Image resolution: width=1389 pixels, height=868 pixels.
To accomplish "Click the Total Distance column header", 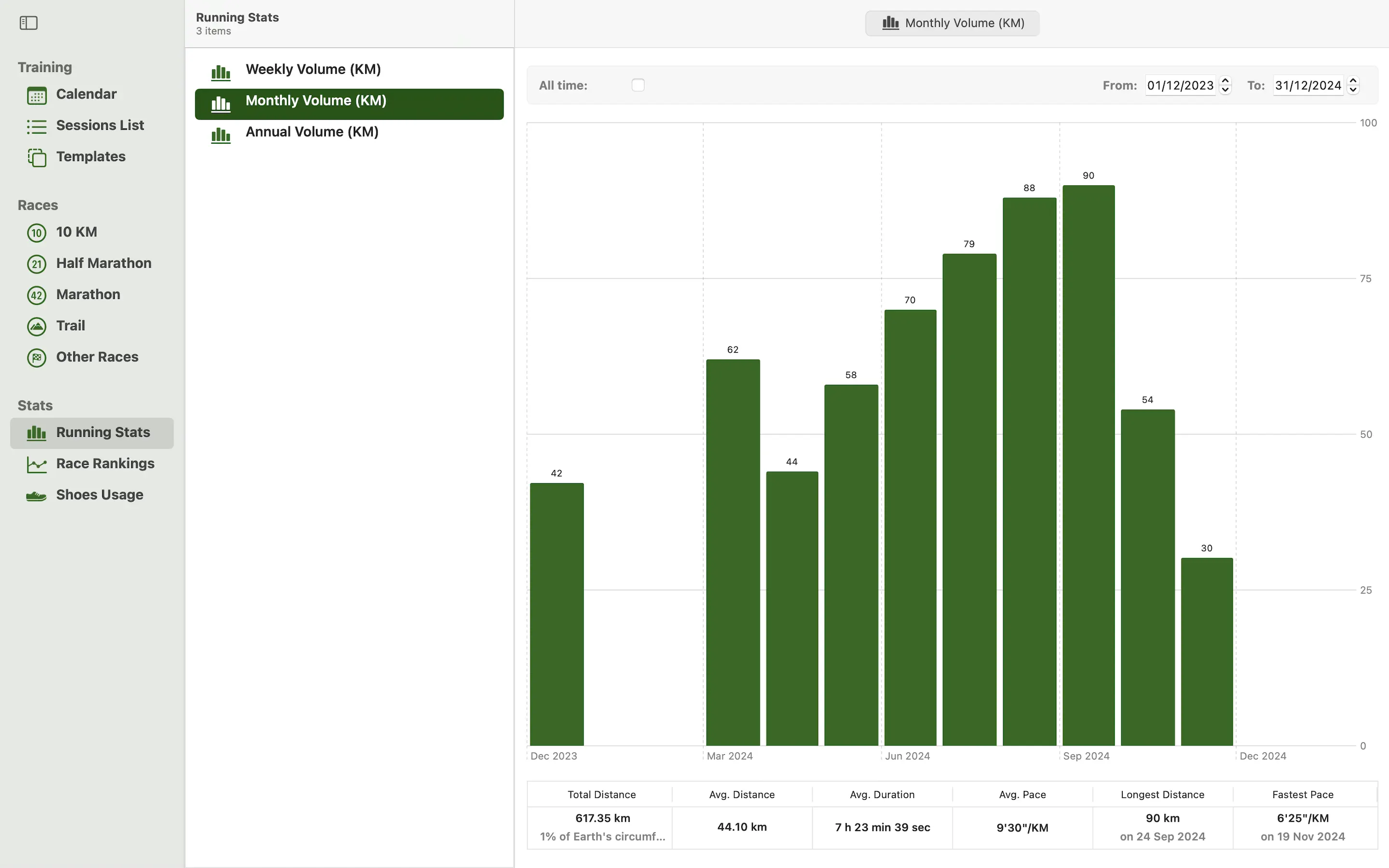I will click(x=601, y=795).
